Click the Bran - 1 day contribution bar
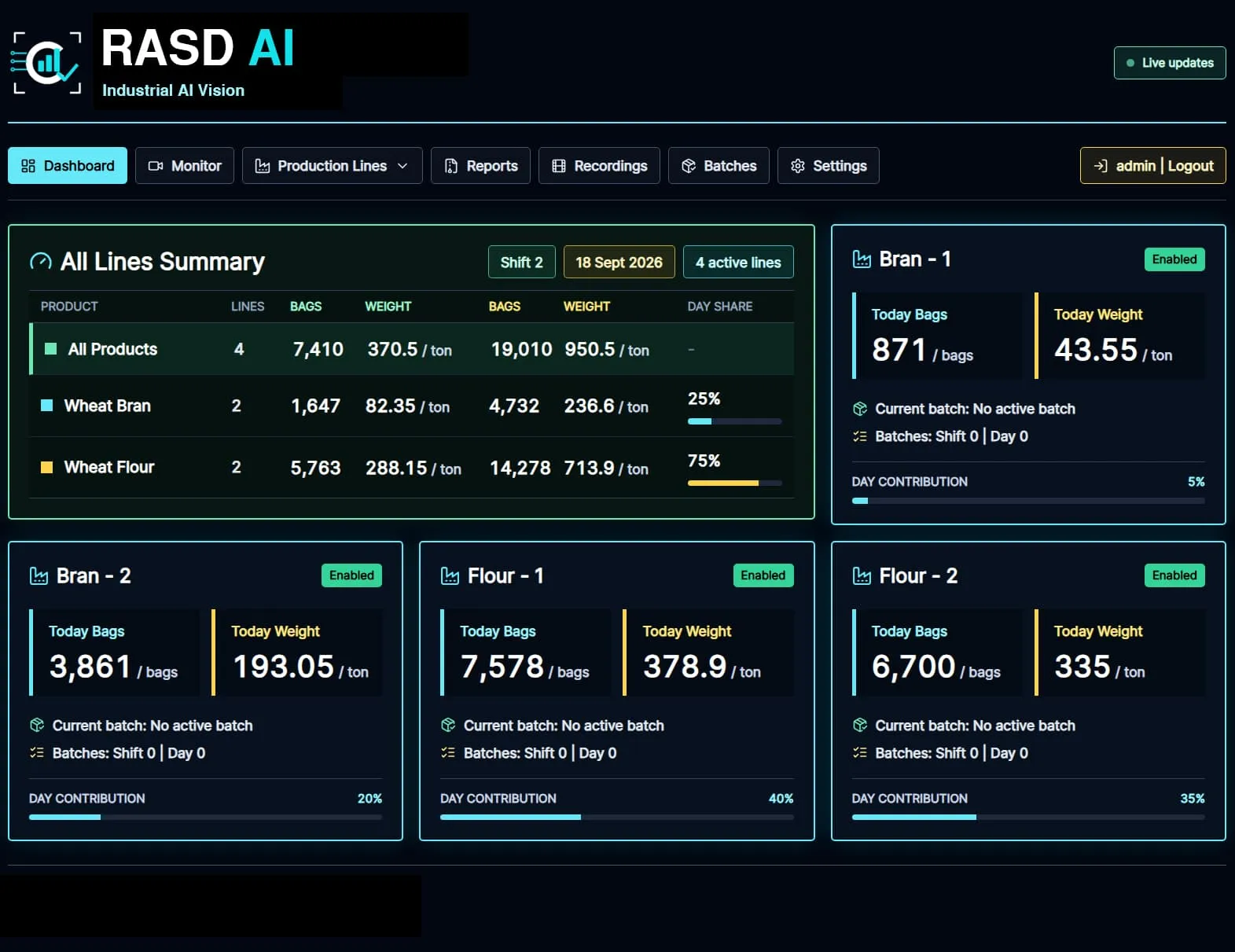Screen dimensions: 1235x952 click(1028, 501)
